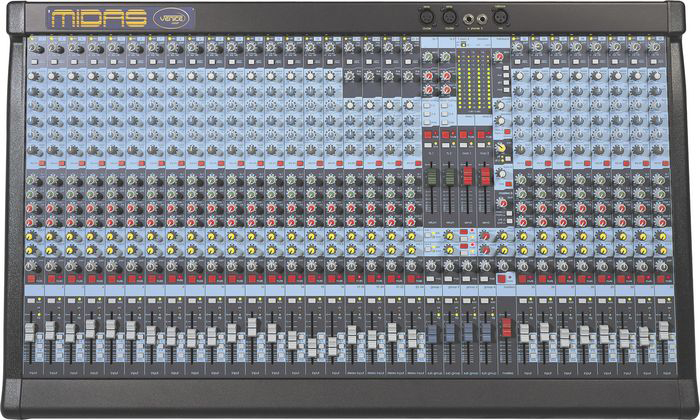Screen dimensions: 700x420
Task: Click the leftmost channel's upper yellow aux knob
Action: [31, 236]
